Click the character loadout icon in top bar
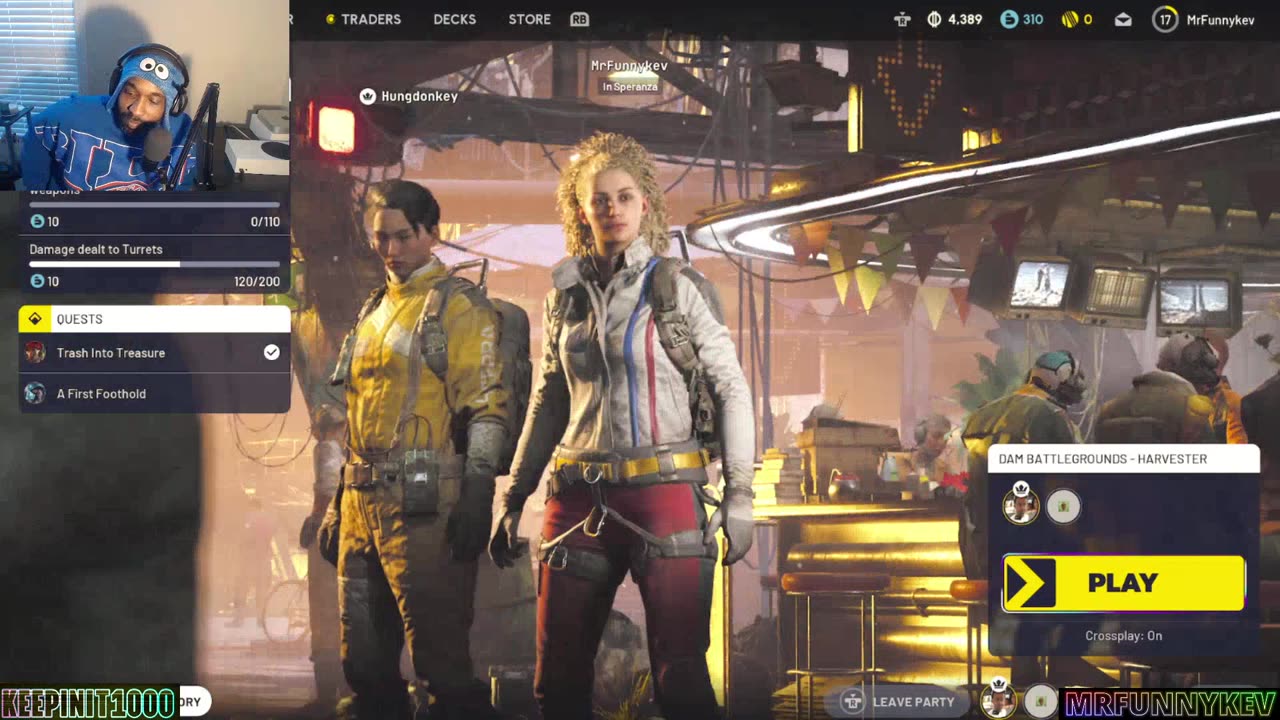Screen dimensions: 1280x720 pos(903,19)
